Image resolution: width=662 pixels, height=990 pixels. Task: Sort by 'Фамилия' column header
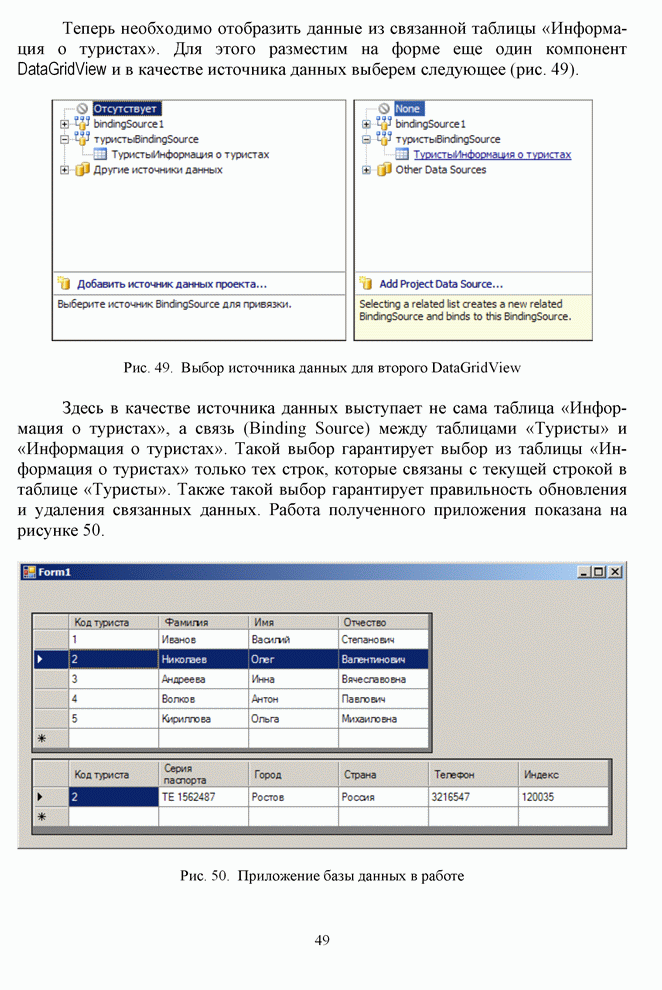tap(203, 622)
